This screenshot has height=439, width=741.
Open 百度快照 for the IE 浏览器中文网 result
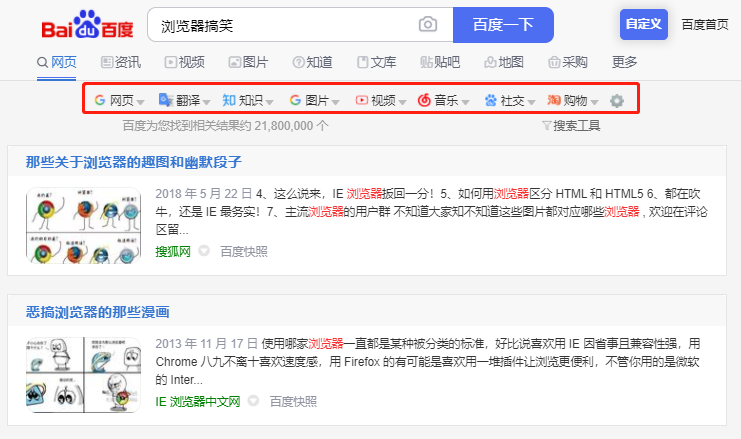293,401
